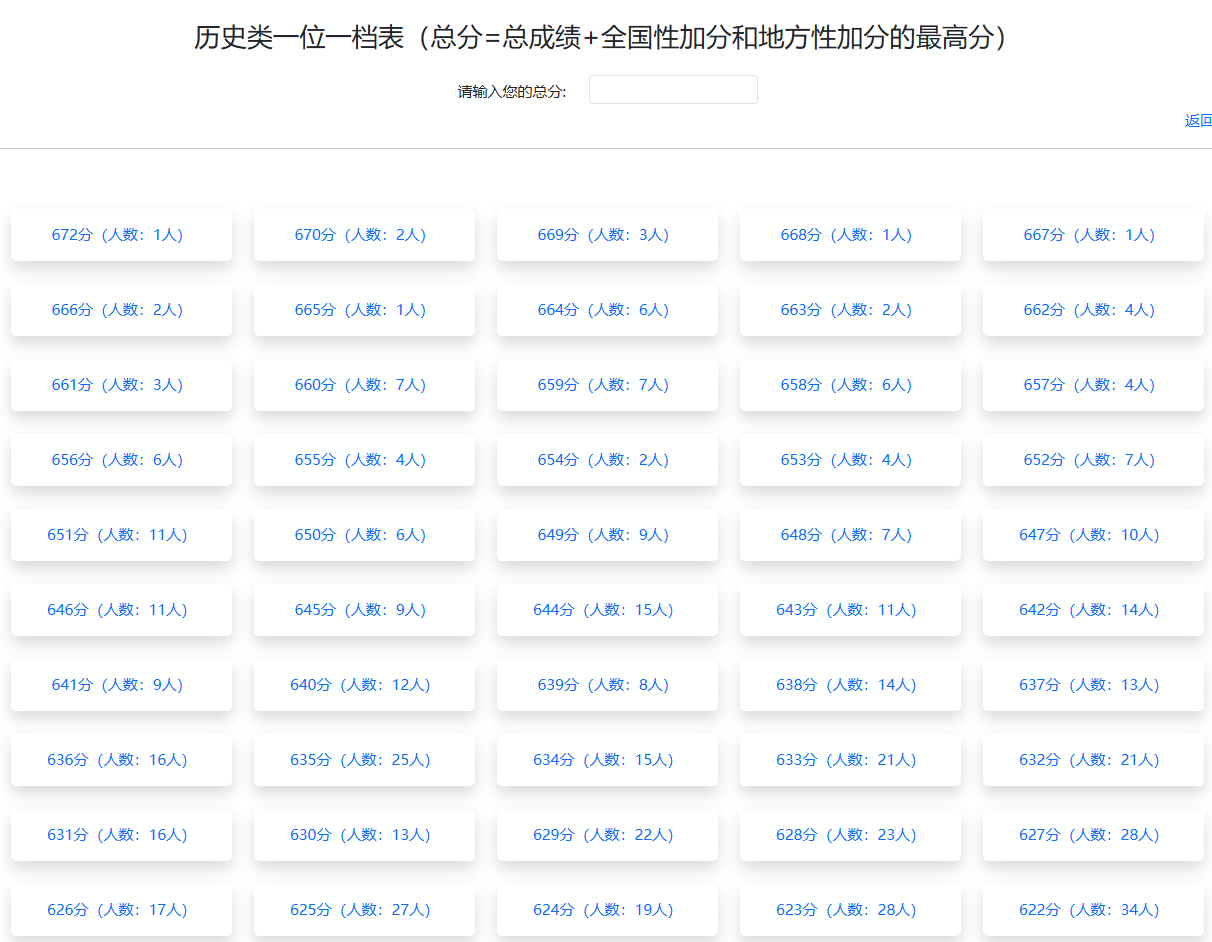The width and height of the screenshot is (1212, 942).
Task: Open the 650分 score card
Action: coord(364,535)
